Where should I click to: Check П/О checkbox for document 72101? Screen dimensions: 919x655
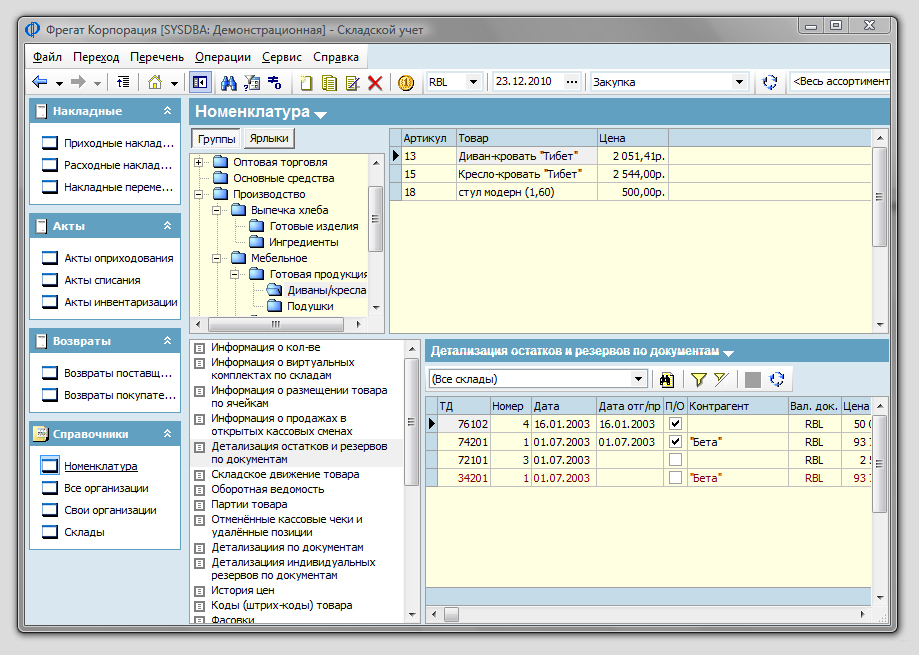click(675, 460)
